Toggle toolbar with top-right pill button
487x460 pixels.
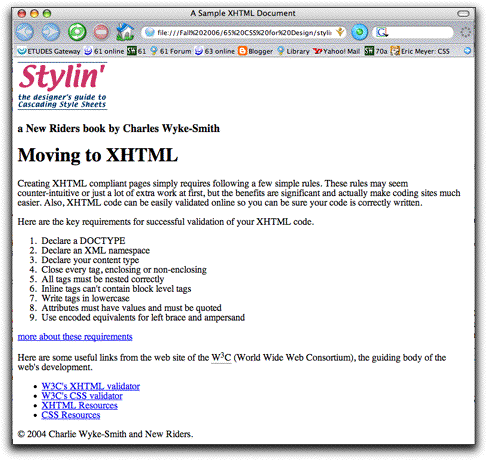(x=463, y=14)
